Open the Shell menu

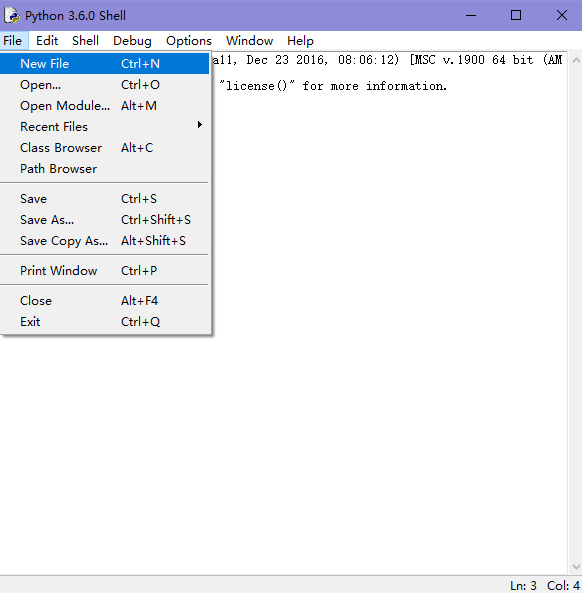point(85,41)
